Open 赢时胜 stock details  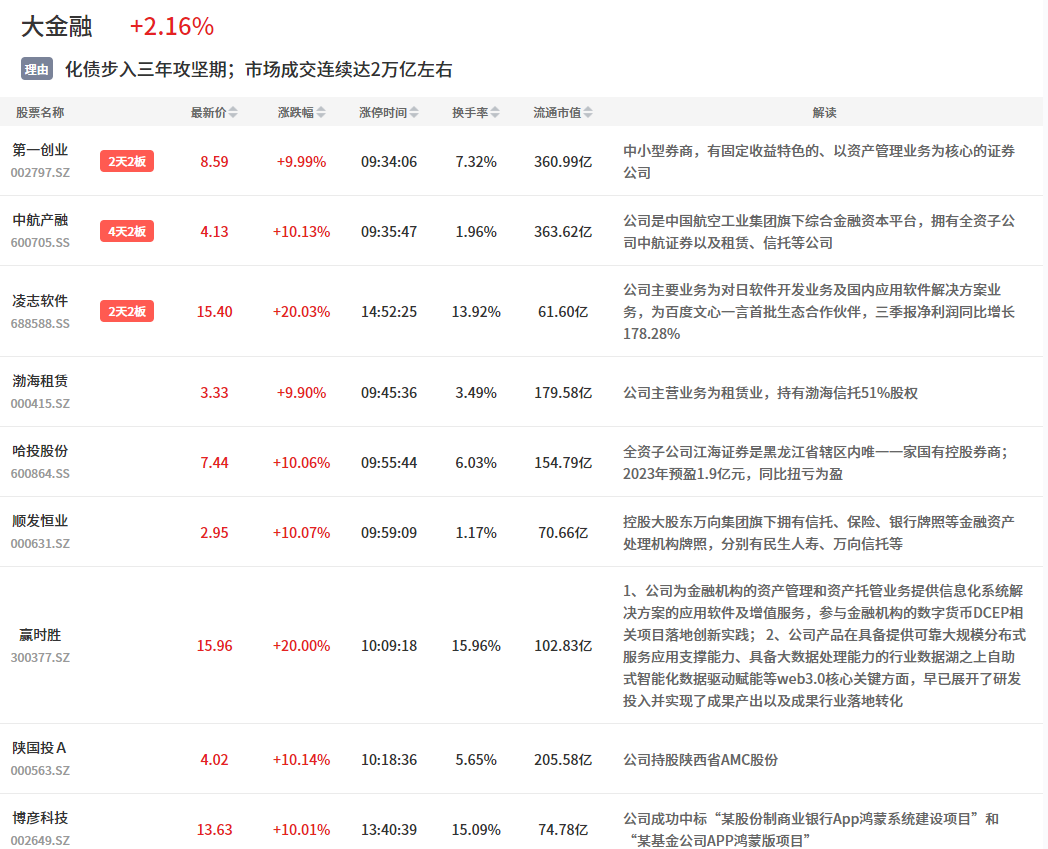pyautogui.click(x=41, y=635)
